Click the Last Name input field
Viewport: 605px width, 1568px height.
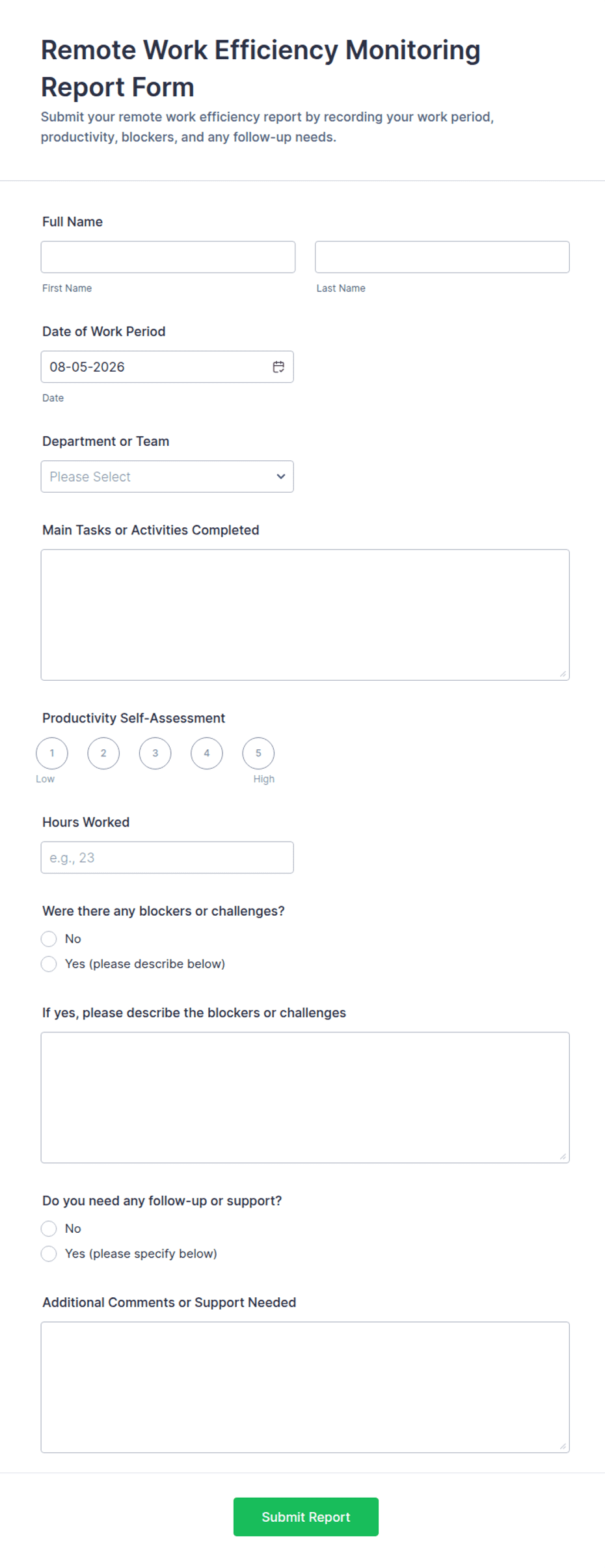442,257
